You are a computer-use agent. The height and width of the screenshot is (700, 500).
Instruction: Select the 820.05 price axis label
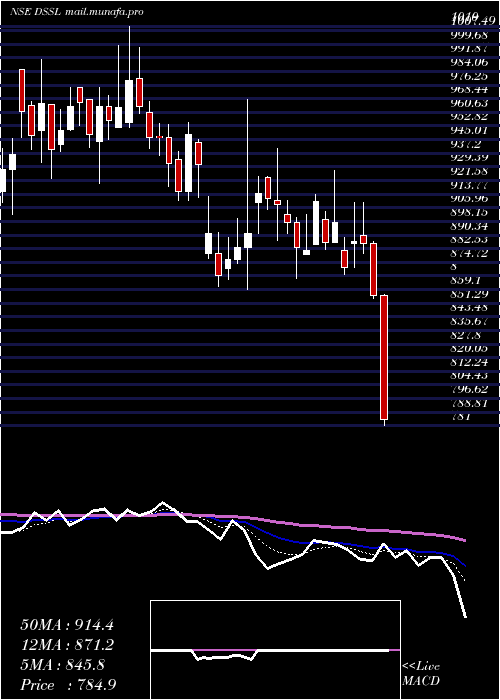pos(470,348)
